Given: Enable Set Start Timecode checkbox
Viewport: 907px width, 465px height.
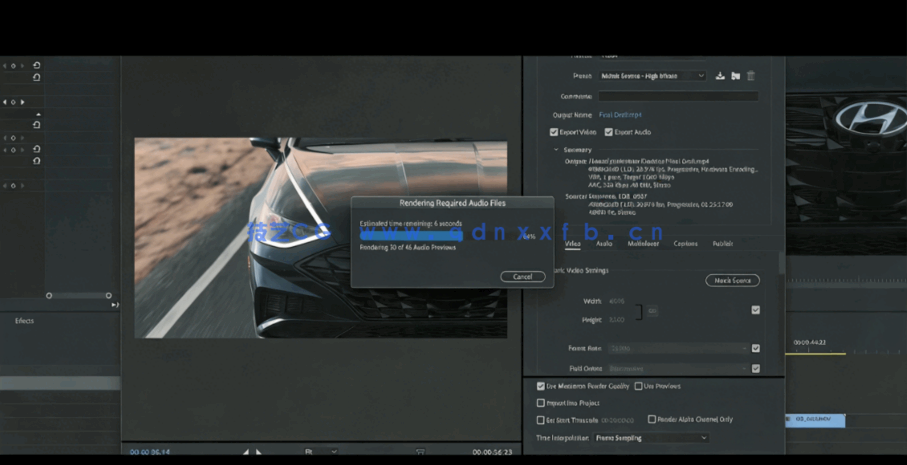Looking at the screenshot, I should tap(541, 420).
